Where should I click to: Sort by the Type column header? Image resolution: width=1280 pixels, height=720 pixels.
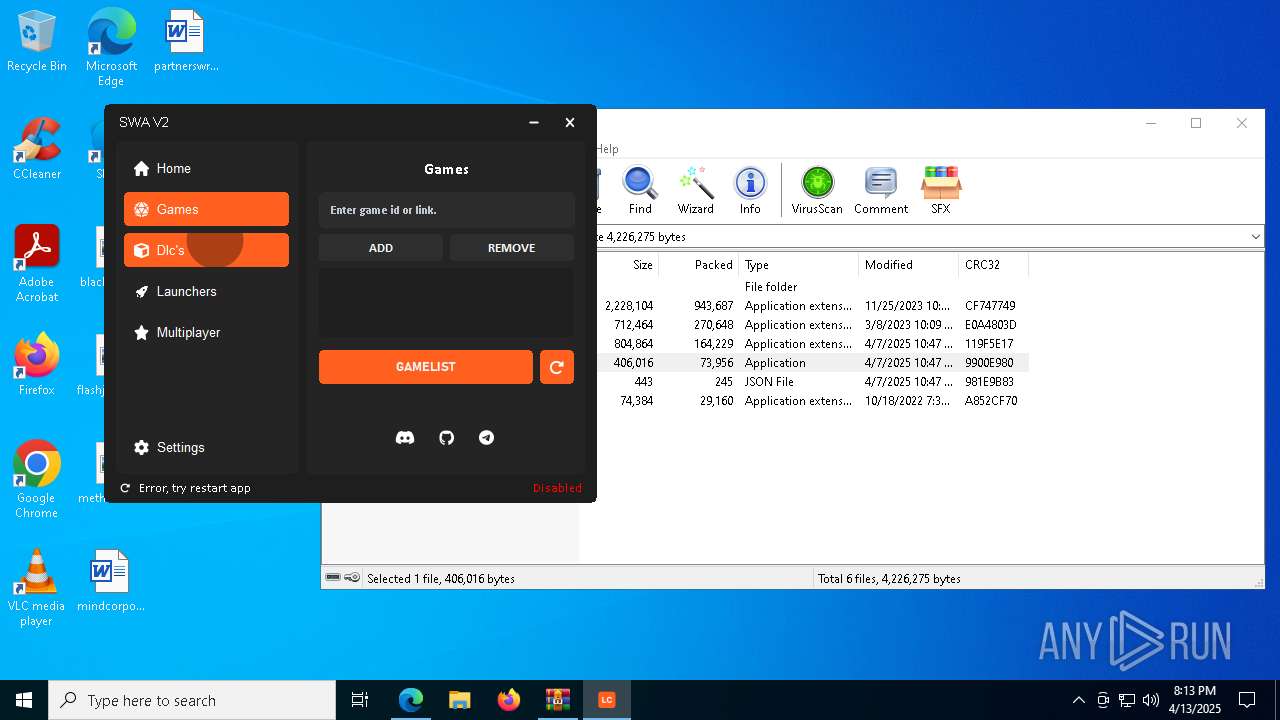click(798, 265)
